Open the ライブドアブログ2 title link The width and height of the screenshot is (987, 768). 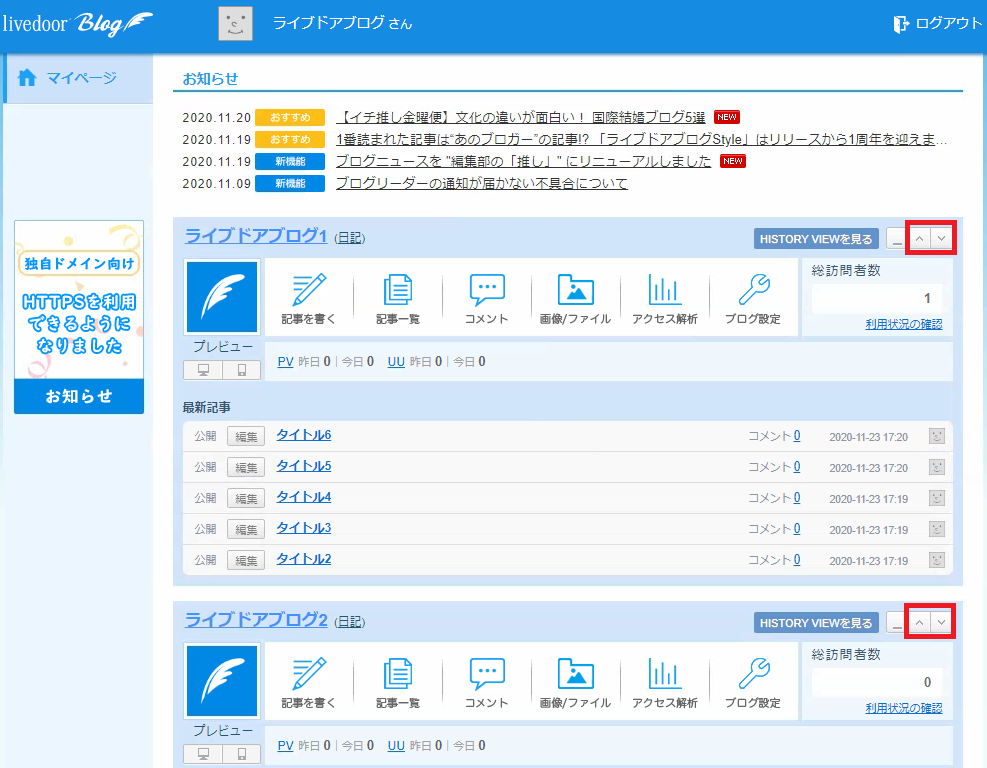(x=256, y=619)
